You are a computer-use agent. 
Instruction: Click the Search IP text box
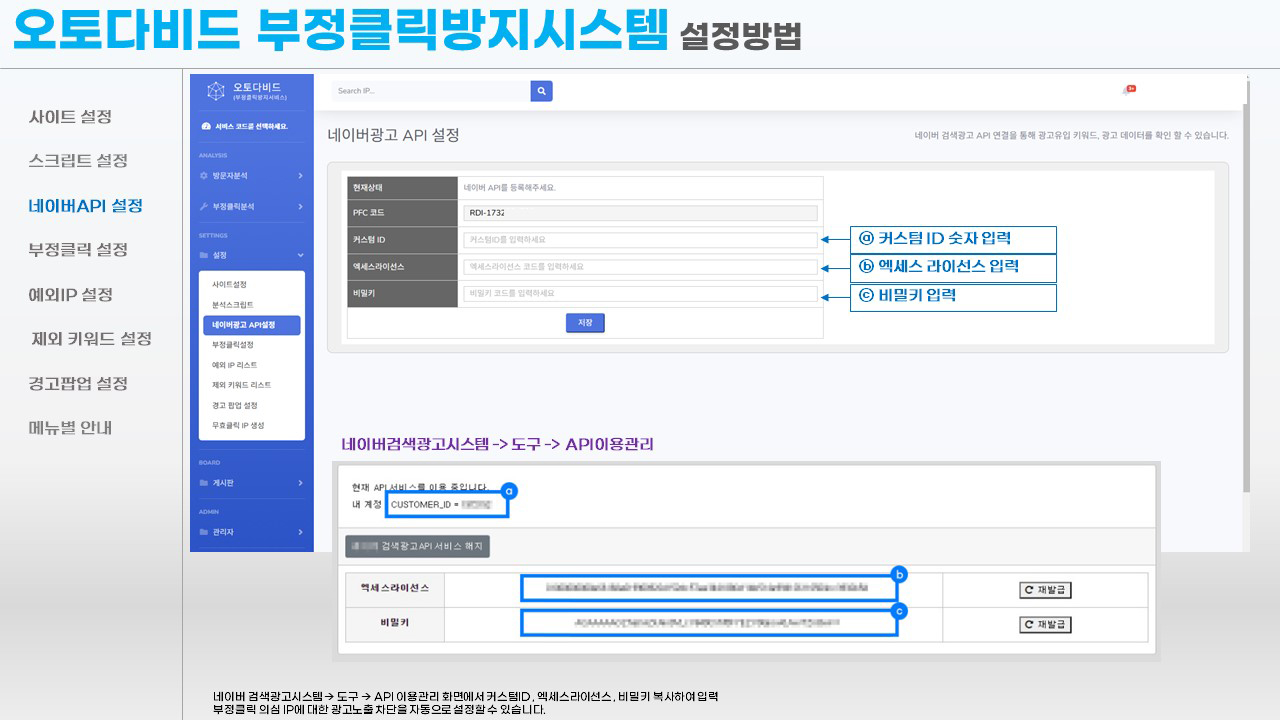431,91
